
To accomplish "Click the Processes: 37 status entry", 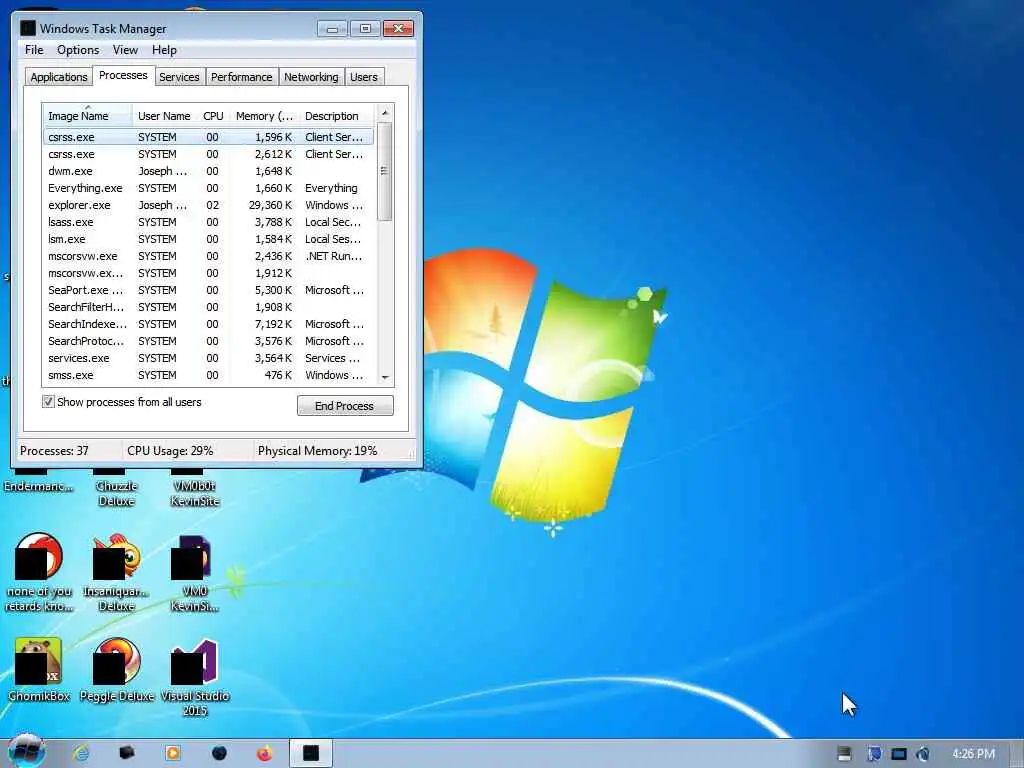I will point(54,451).
